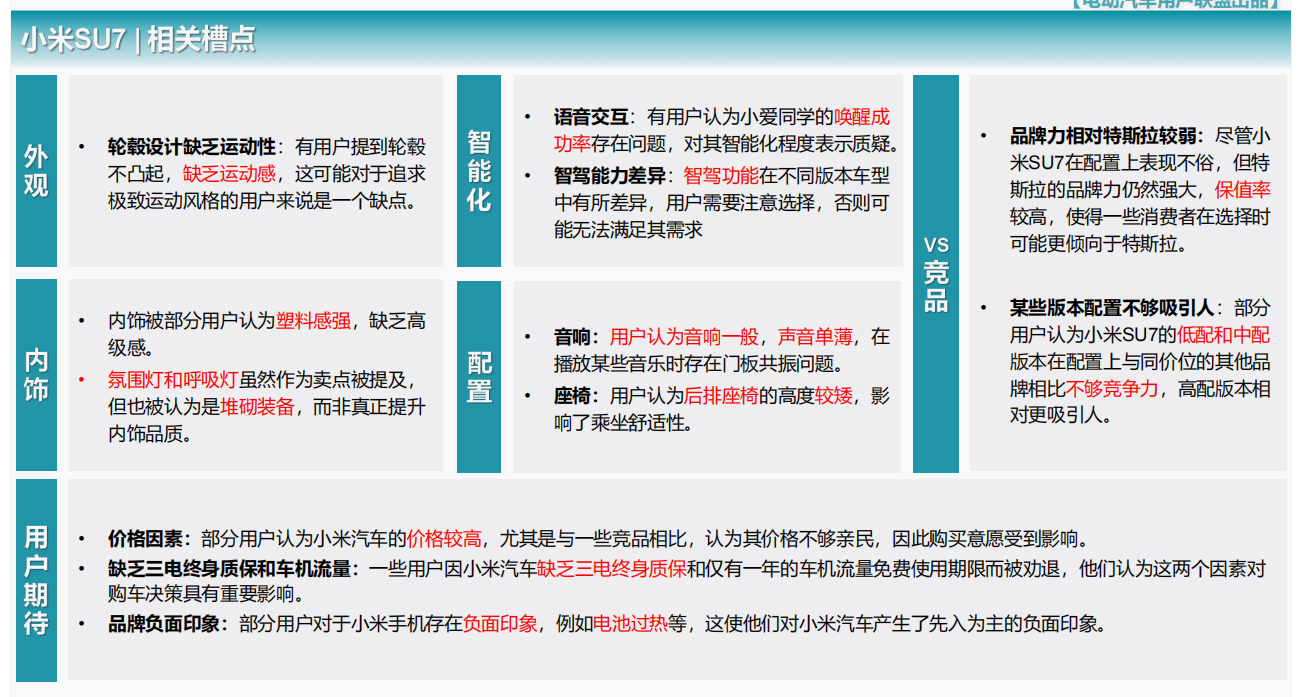Click bold heading "轮毂设计缺乏运动性"
The height and width of the screenshot is (697, 1307).
[x=192, y=147]
